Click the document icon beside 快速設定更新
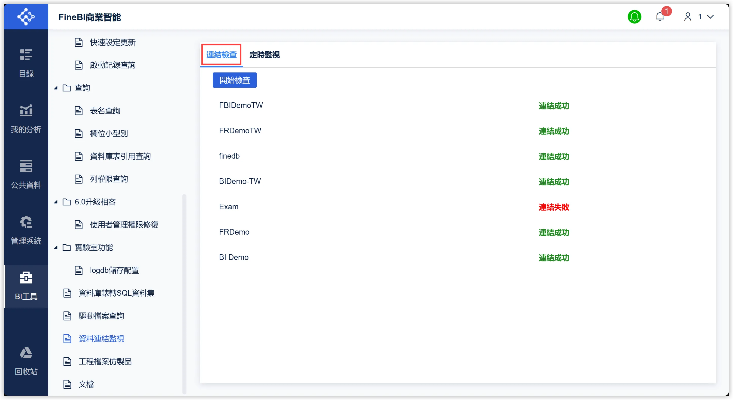The image size is (733, 400). (x=79, y=43)
